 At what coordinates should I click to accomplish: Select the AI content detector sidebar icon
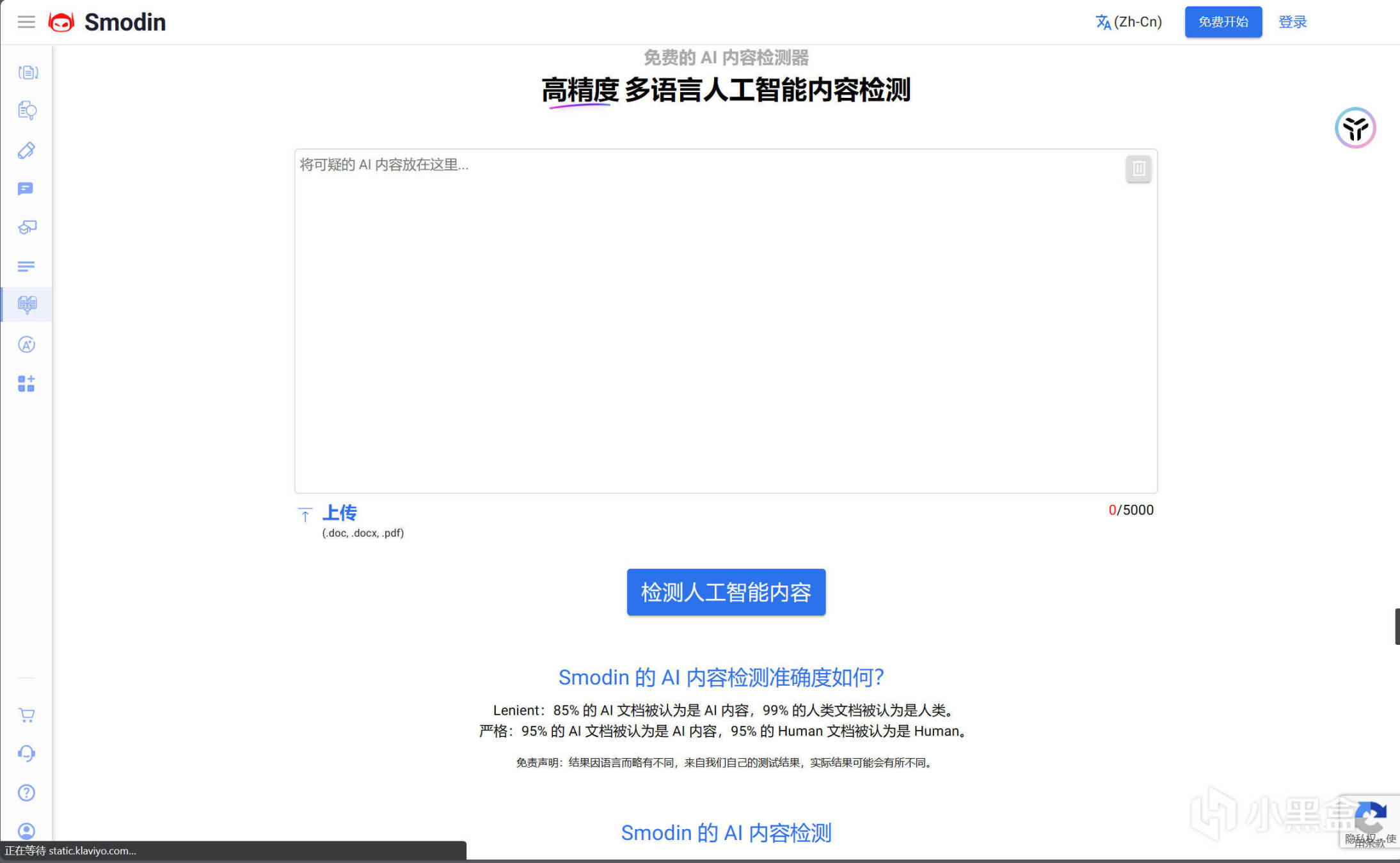point(27,305)
